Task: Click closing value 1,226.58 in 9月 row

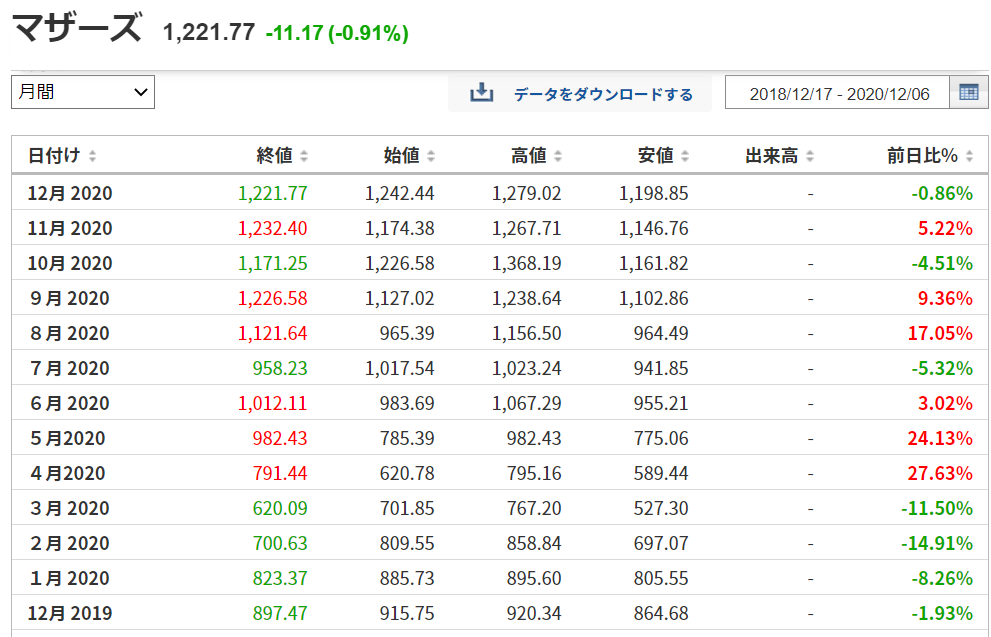Action: click(x=272, y=298)
